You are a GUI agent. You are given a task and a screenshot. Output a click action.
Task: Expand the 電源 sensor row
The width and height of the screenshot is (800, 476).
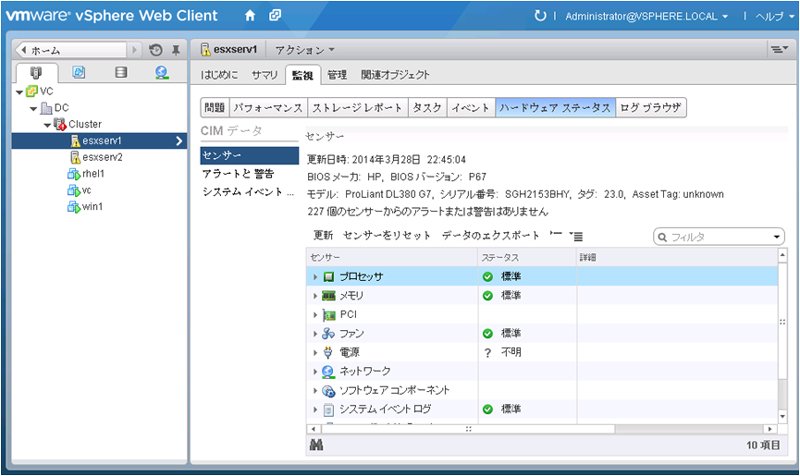(315, 353)
